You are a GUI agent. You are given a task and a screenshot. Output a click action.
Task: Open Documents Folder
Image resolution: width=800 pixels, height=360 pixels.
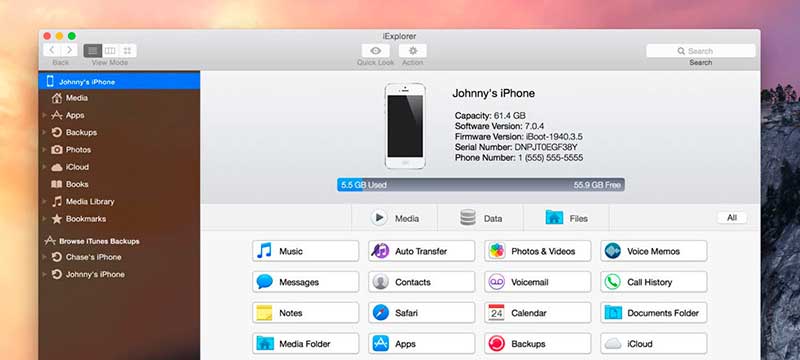[x=654, y=313]
